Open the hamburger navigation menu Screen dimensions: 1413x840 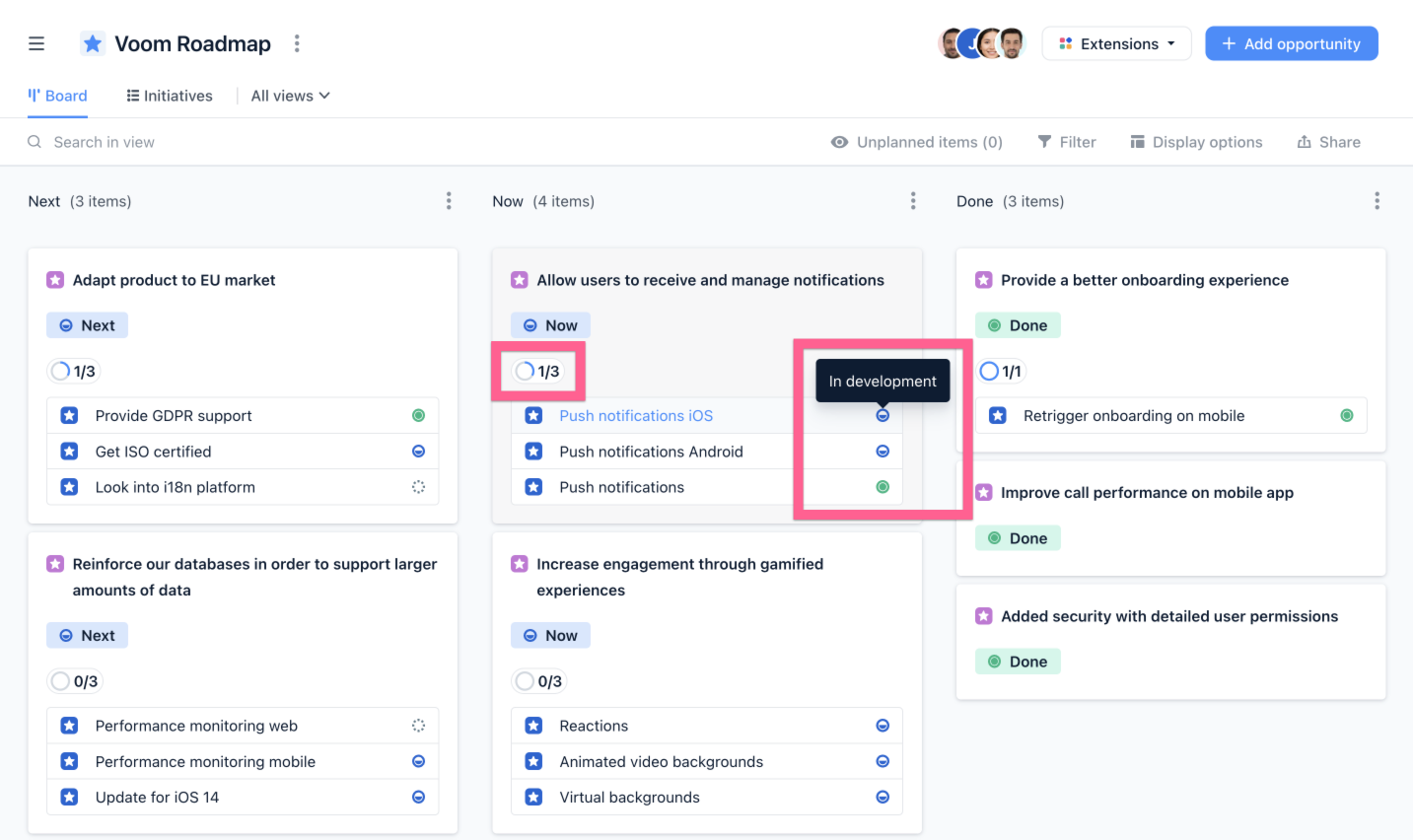[36, 43]
